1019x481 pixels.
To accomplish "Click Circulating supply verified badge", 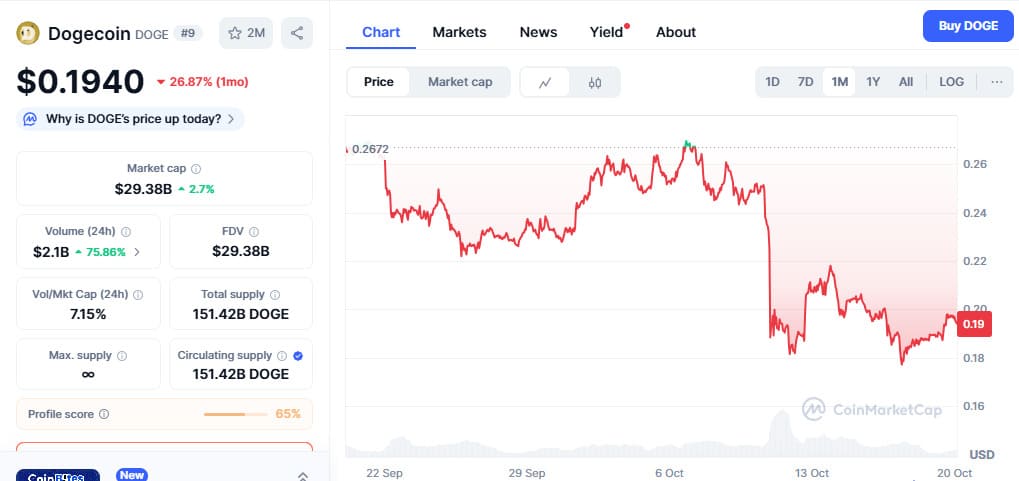I will point(298,355).
